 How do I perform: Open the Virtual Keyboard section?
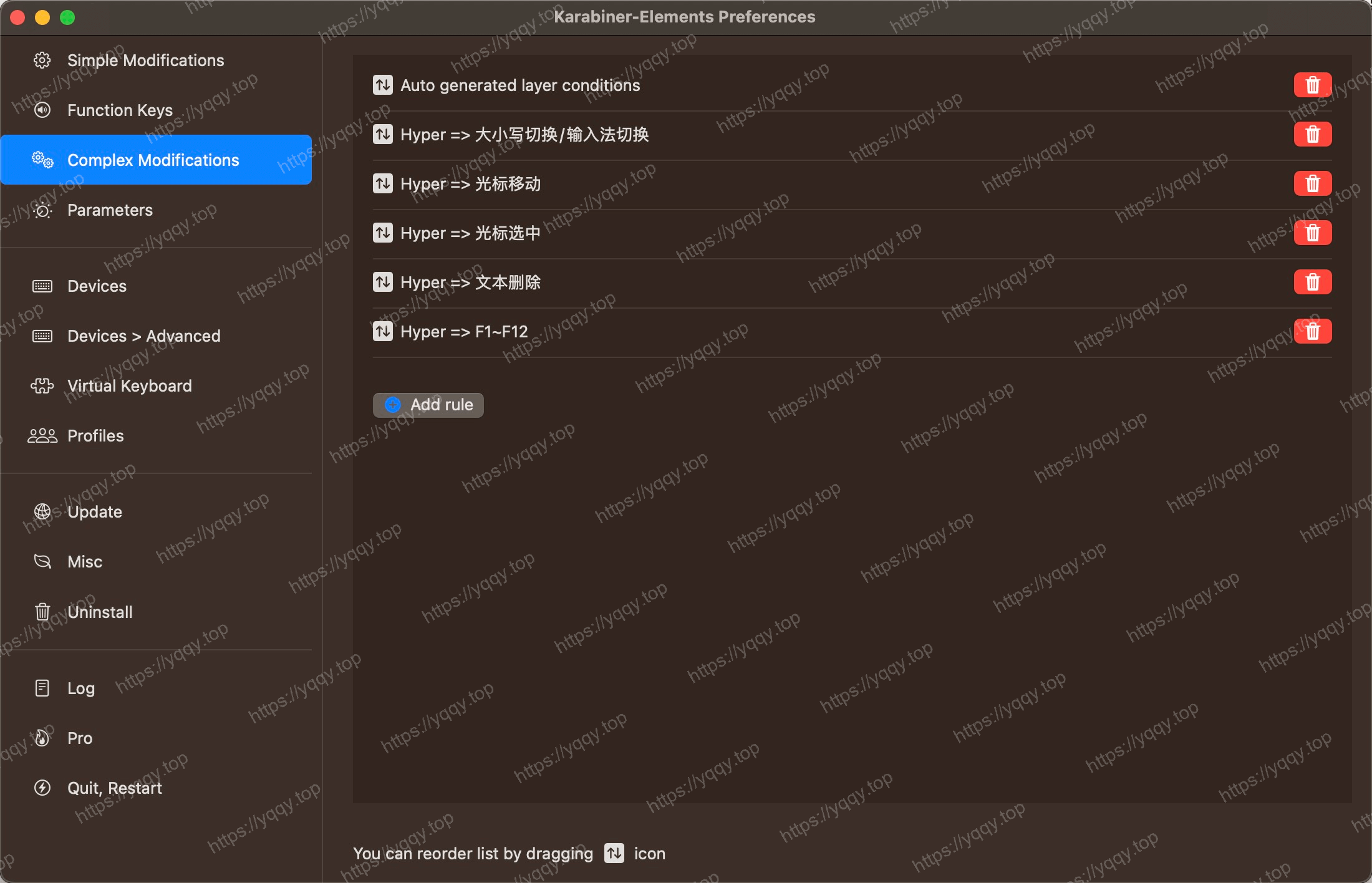(x=157, y=386)
